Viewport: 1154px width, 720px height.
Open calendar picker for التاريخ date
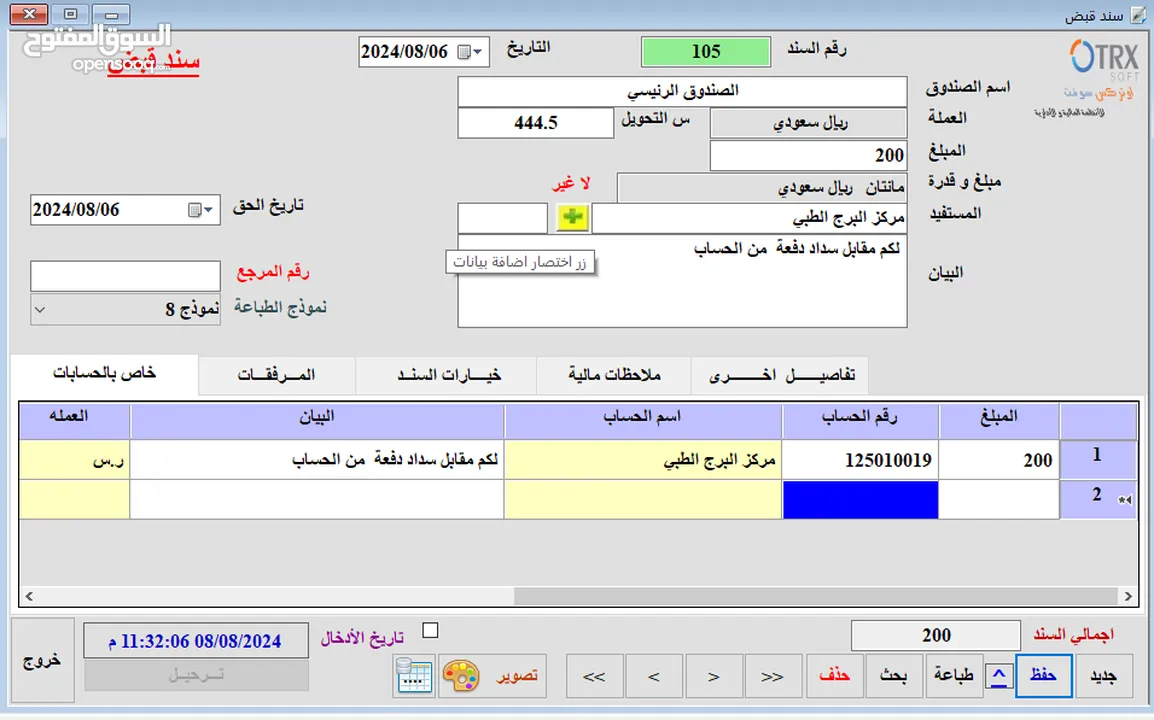(469, 52)
